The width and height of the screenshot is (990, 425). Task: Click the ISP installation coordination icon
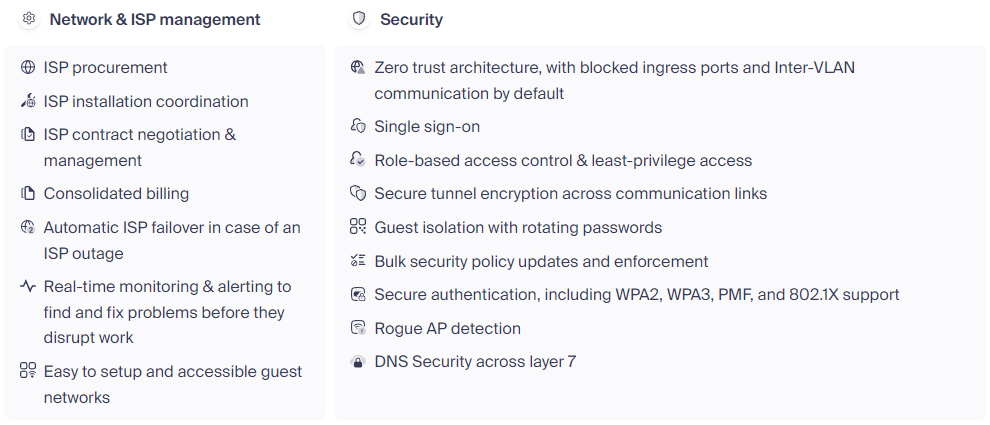(x=28, y=100)
